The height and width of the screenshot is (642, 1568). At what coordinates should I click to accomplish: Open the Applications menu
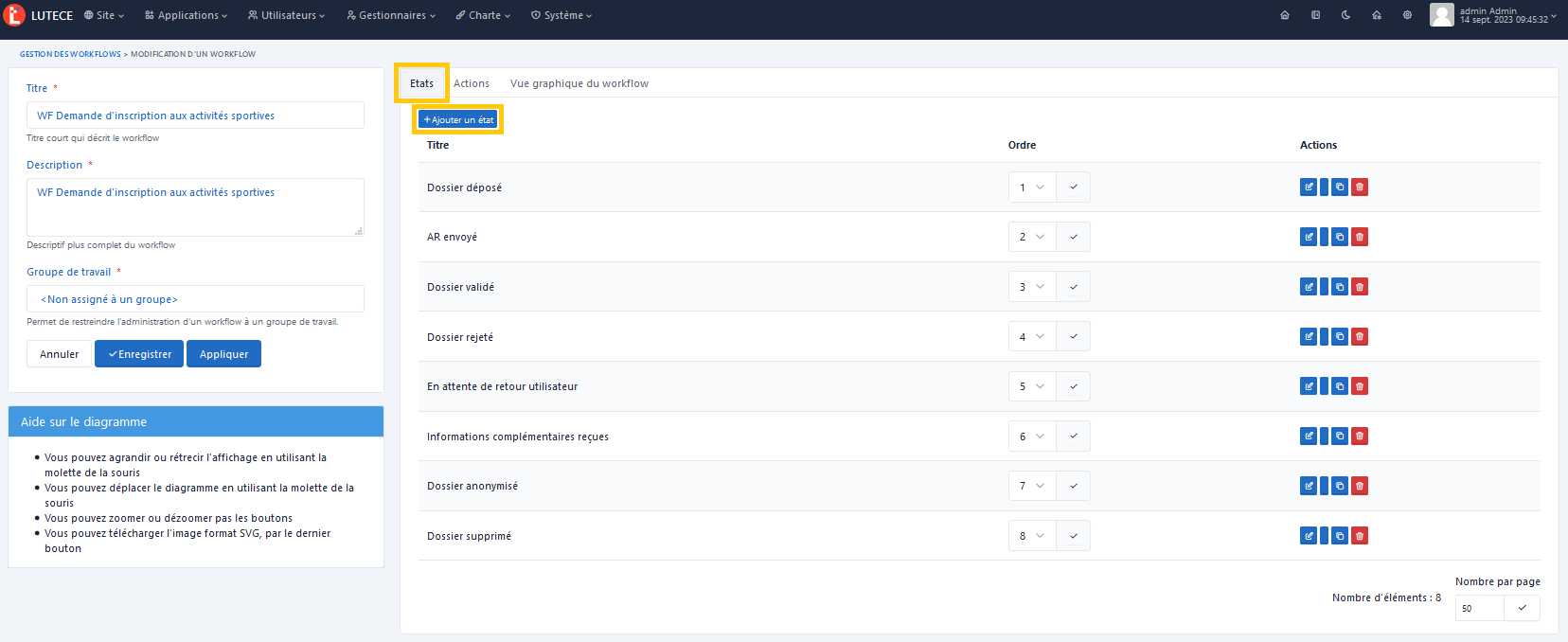point(187,15)
